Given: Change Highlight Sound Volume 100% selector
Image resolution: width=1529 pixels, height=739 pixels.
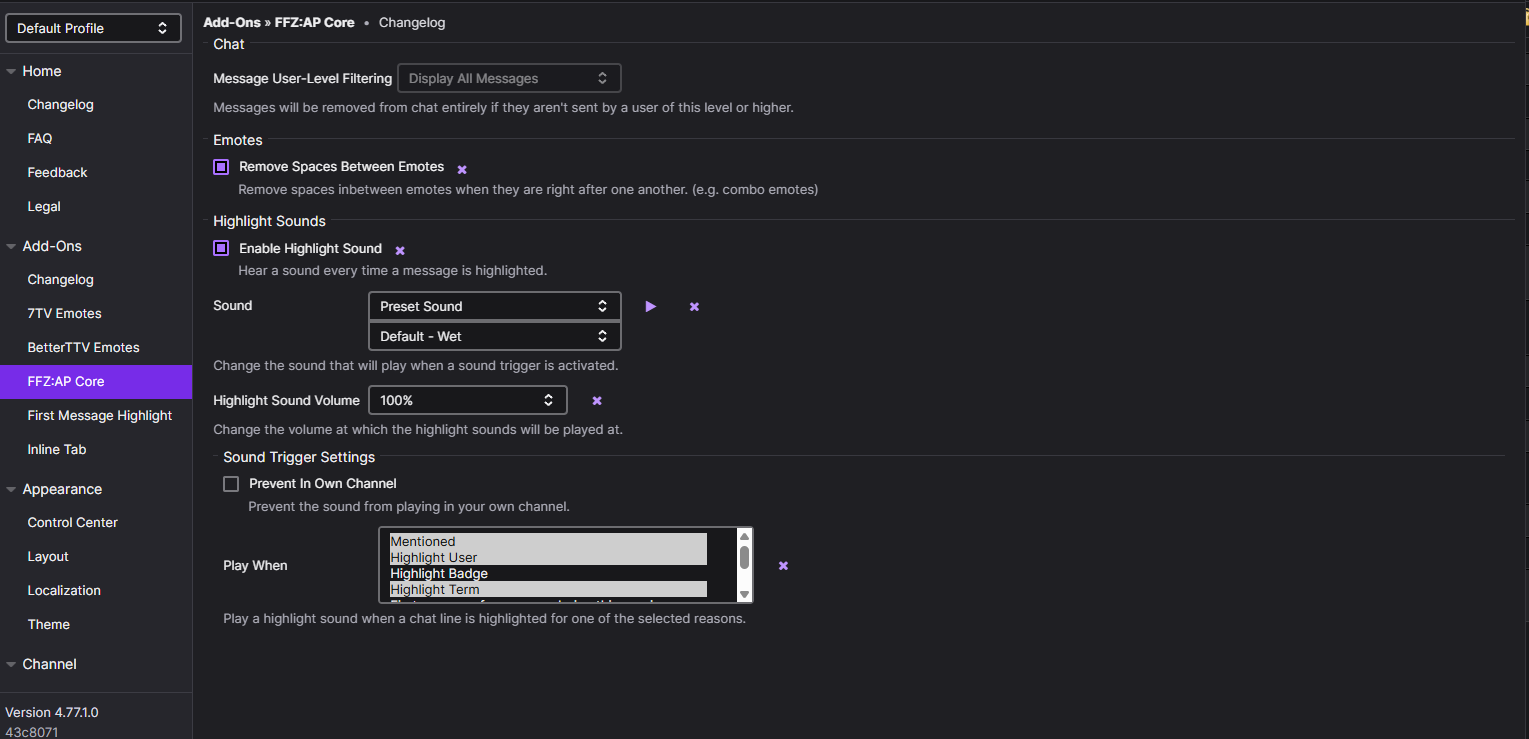Looking at the screenshot, I should pos(467,400).
